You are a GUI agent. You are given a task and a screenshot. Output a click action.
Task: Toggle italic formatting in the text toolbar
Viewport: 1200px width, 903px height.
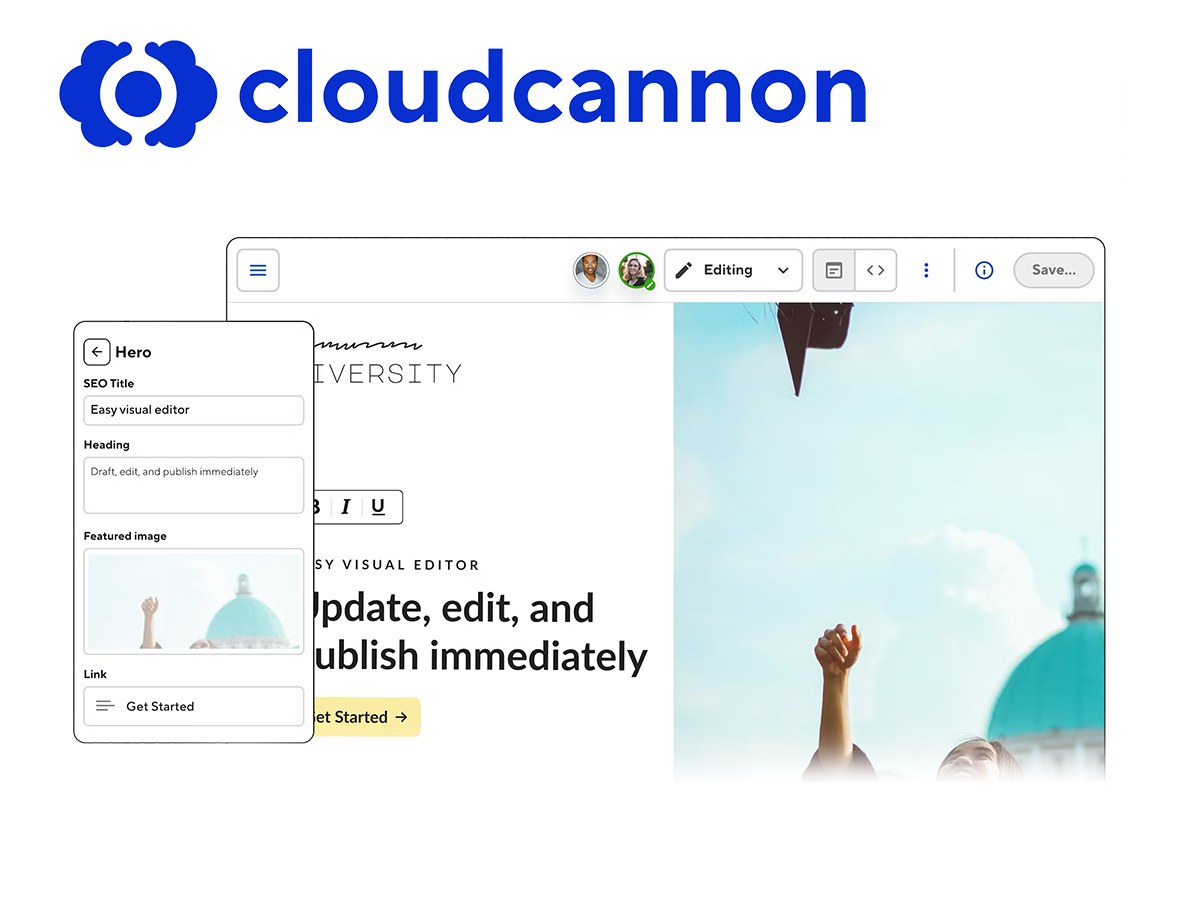click(x=346, y=507)
